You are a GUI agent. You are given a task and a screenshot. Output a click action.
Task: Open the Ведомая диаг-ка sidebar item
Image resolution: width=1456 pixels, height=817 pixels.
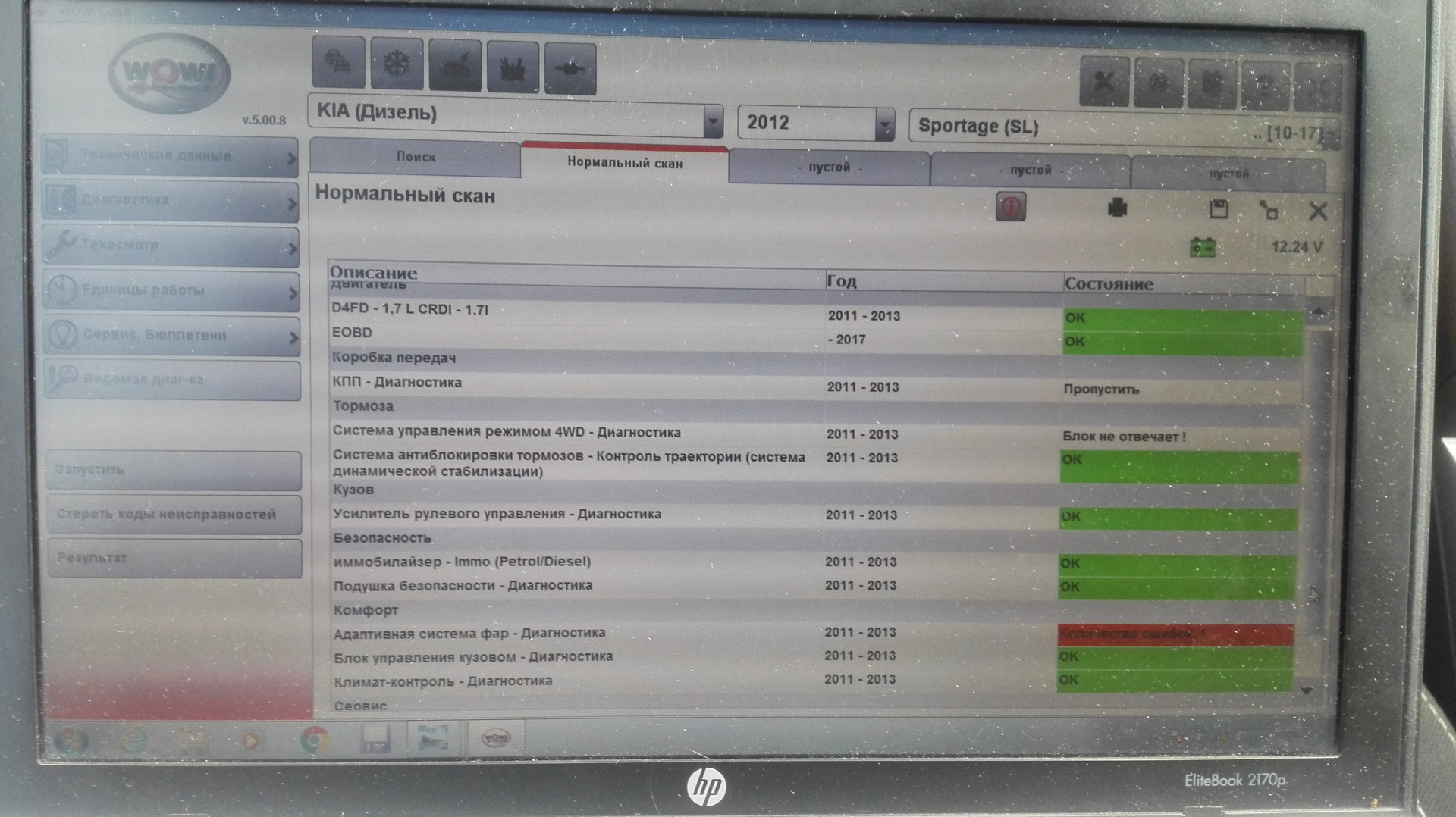click(173, 379)
